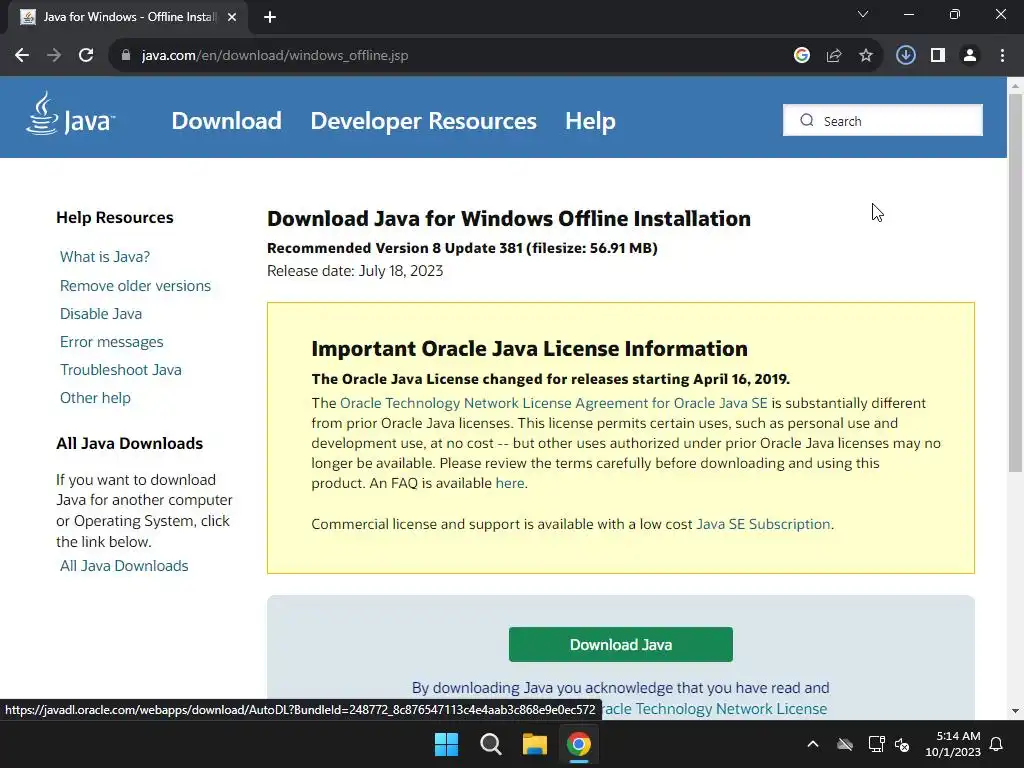Click 'Release date: July 18, 2023' text
Image resolution: width=1024 pixels, height=768 pixels.
click(355, 270)
